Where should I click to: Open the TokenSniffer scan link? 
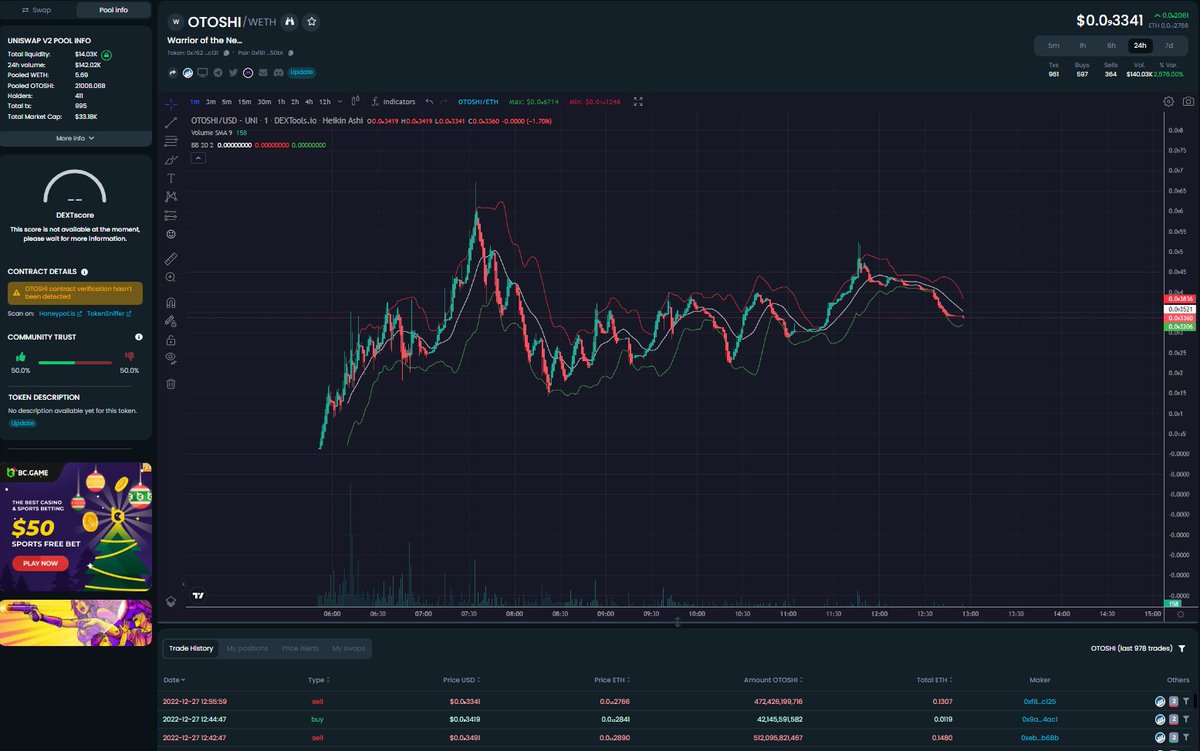point(110,313)
